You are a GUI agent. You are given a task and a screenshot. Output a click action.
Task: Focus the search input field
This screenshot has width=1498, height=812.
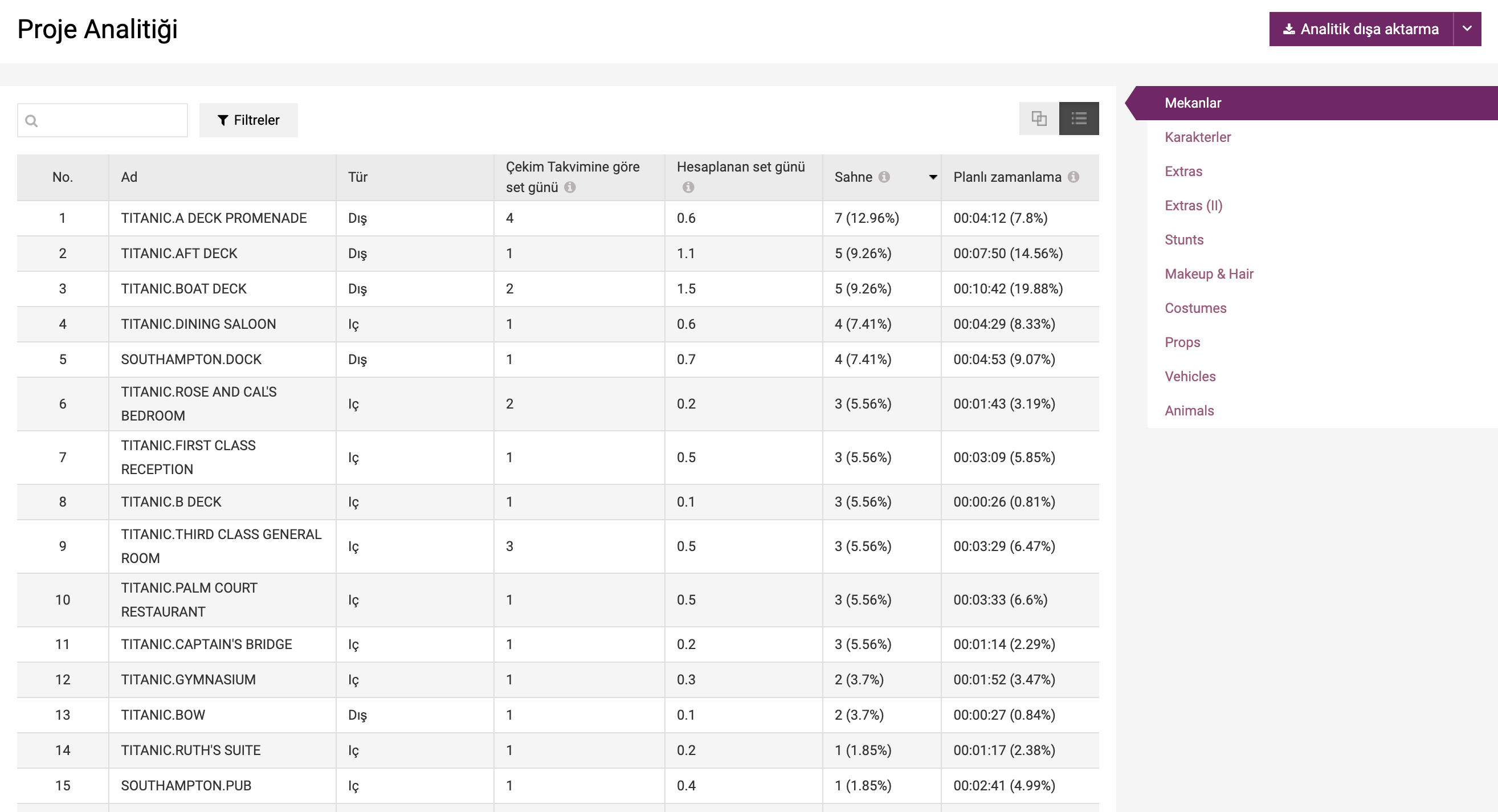pos(111,120)
